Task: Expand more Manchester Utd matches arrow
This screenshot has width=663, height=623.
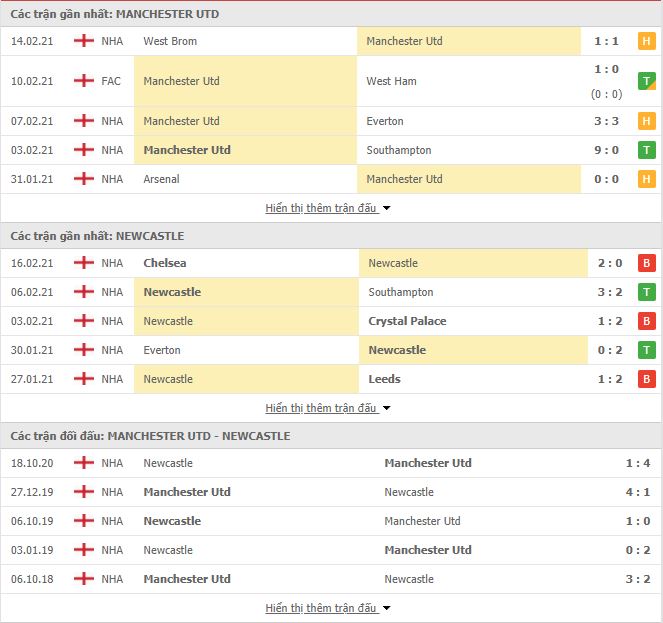Action: point(386,209)
